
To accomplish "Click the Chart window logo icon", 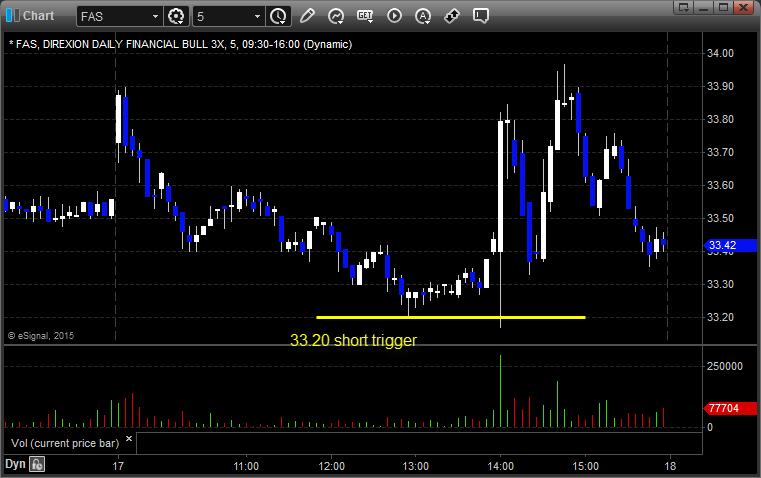I will pos(13,16).
